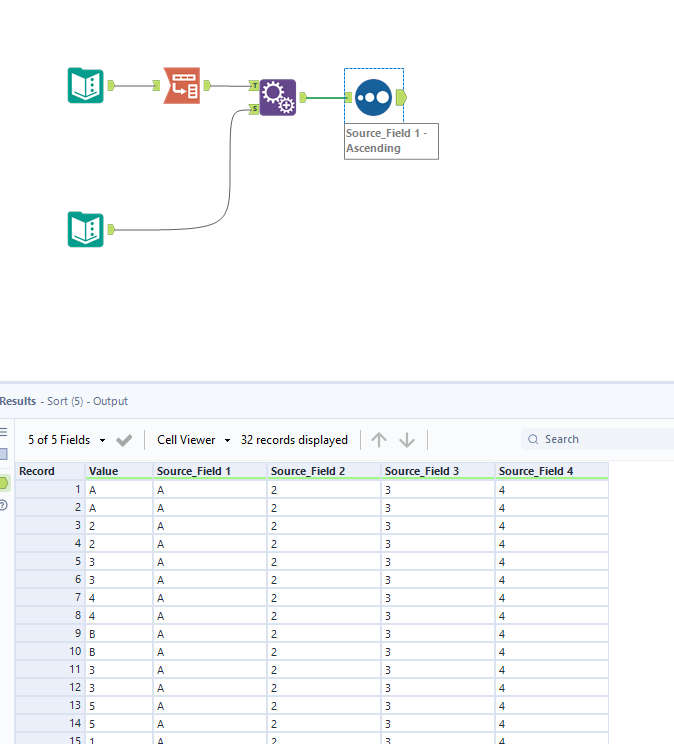Open the '5 of 5 Fields' dropdown
674x744 pixels.
(x=67, y=440)
